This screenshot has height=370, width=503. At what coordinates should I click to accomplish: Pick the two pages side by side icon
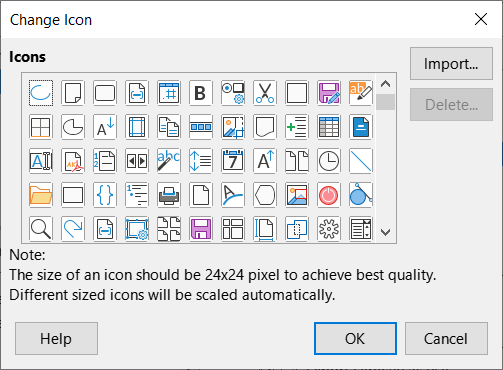pyautogui.click(x=297, y=161)
